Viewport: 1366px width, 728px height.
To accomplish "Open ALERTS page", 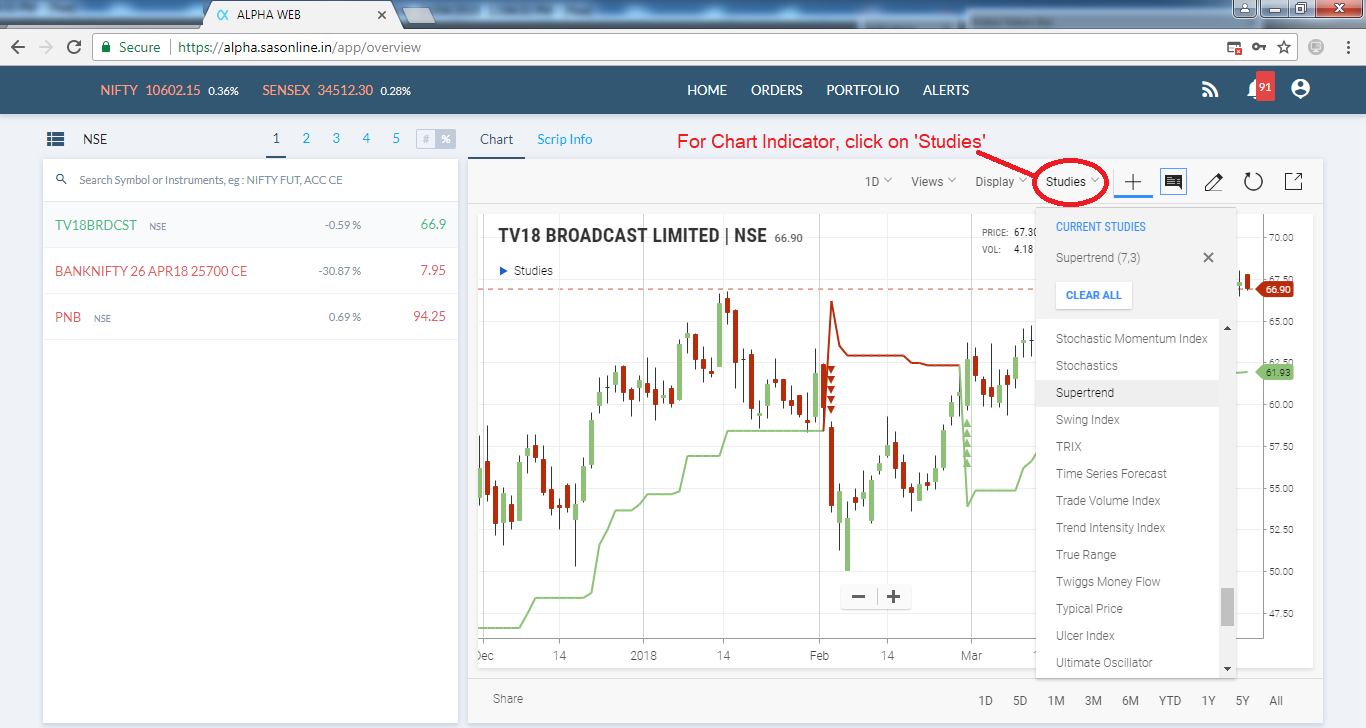I will click(x=946, y=90).
